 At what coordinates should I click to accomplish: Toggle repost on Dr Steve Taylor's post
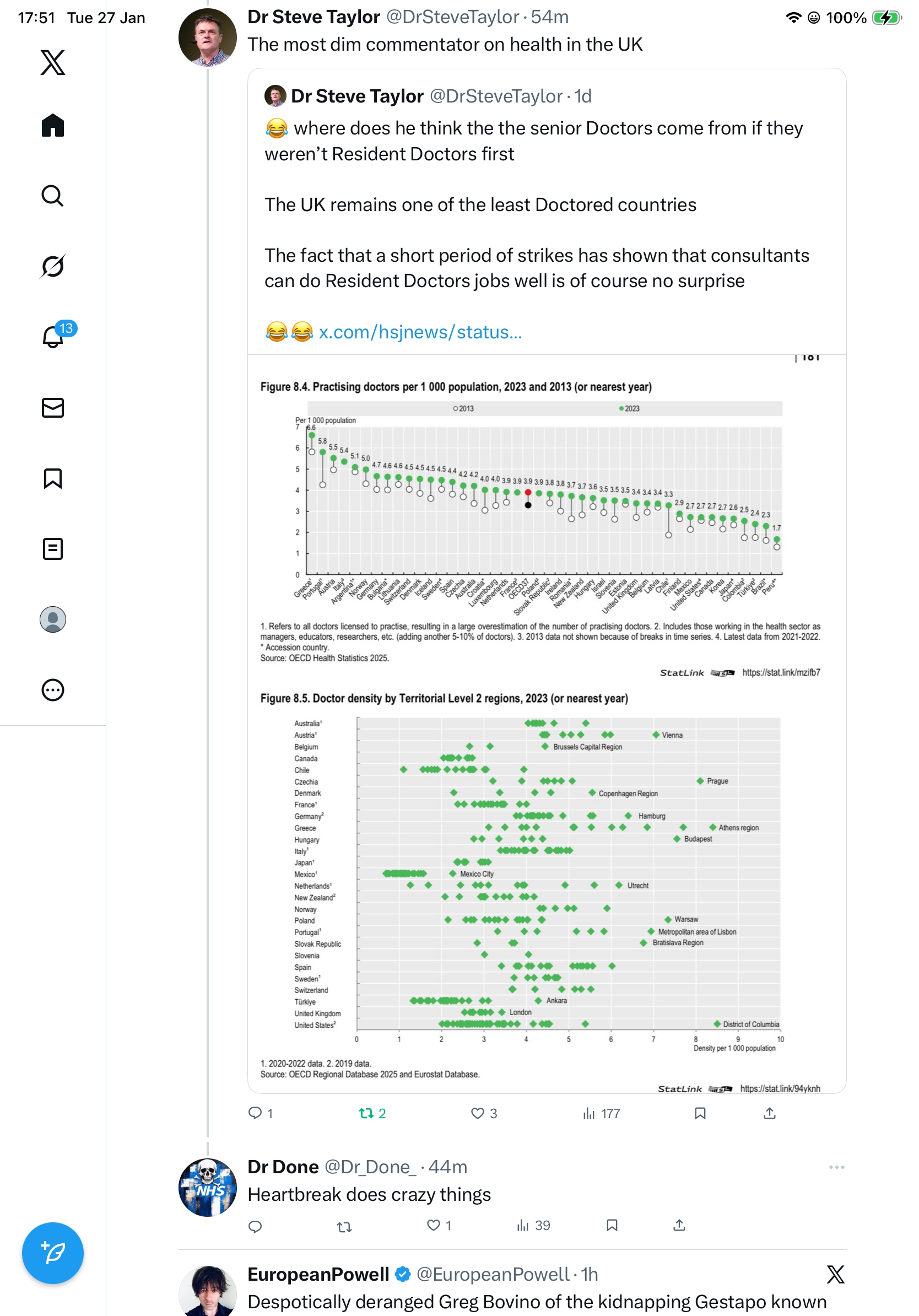tap(366, 1113)
